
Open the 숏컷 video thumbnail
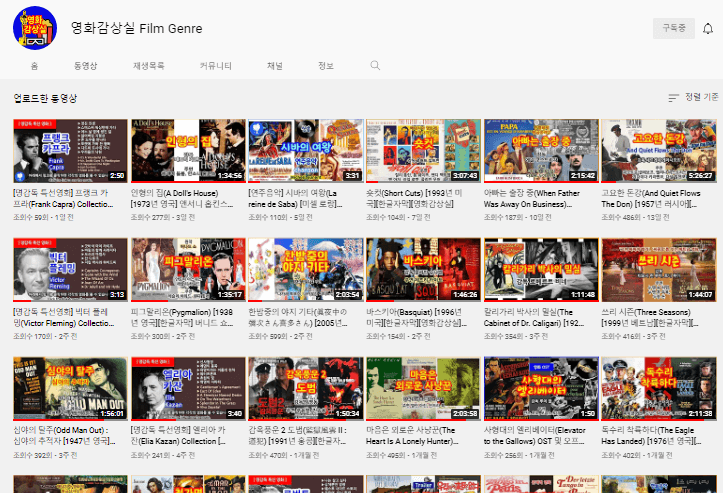[x=423, y=151]
